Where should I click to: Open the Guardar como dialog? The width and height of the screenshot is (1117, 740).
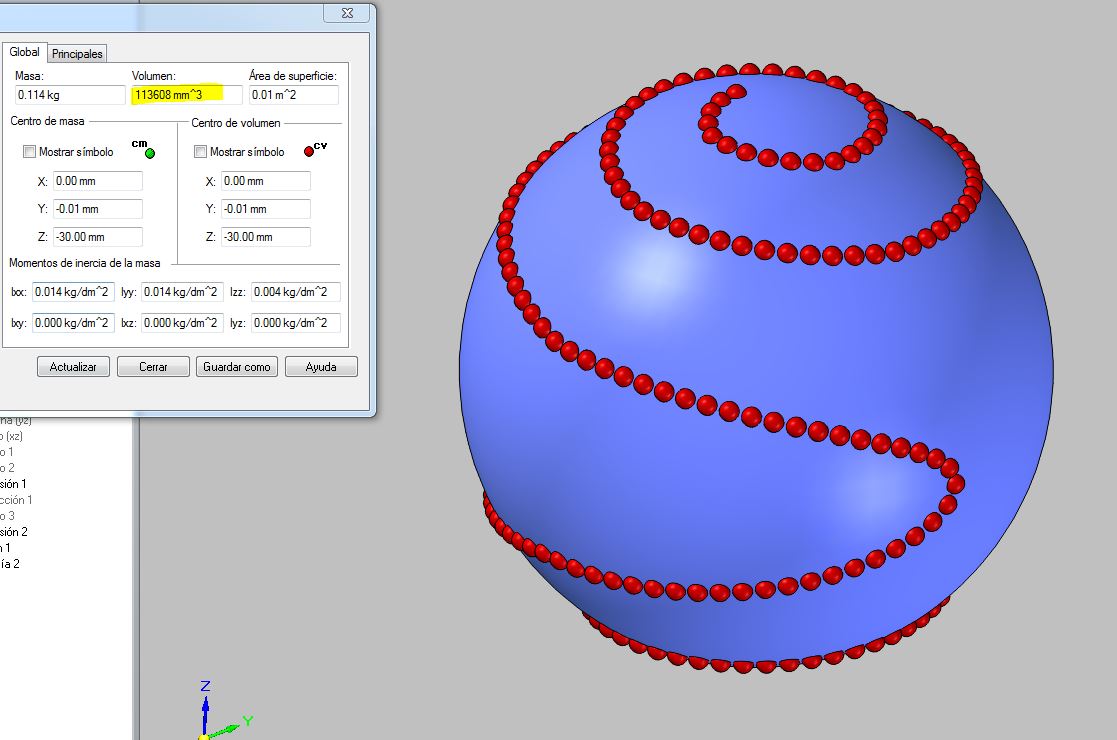coord(236,367)
